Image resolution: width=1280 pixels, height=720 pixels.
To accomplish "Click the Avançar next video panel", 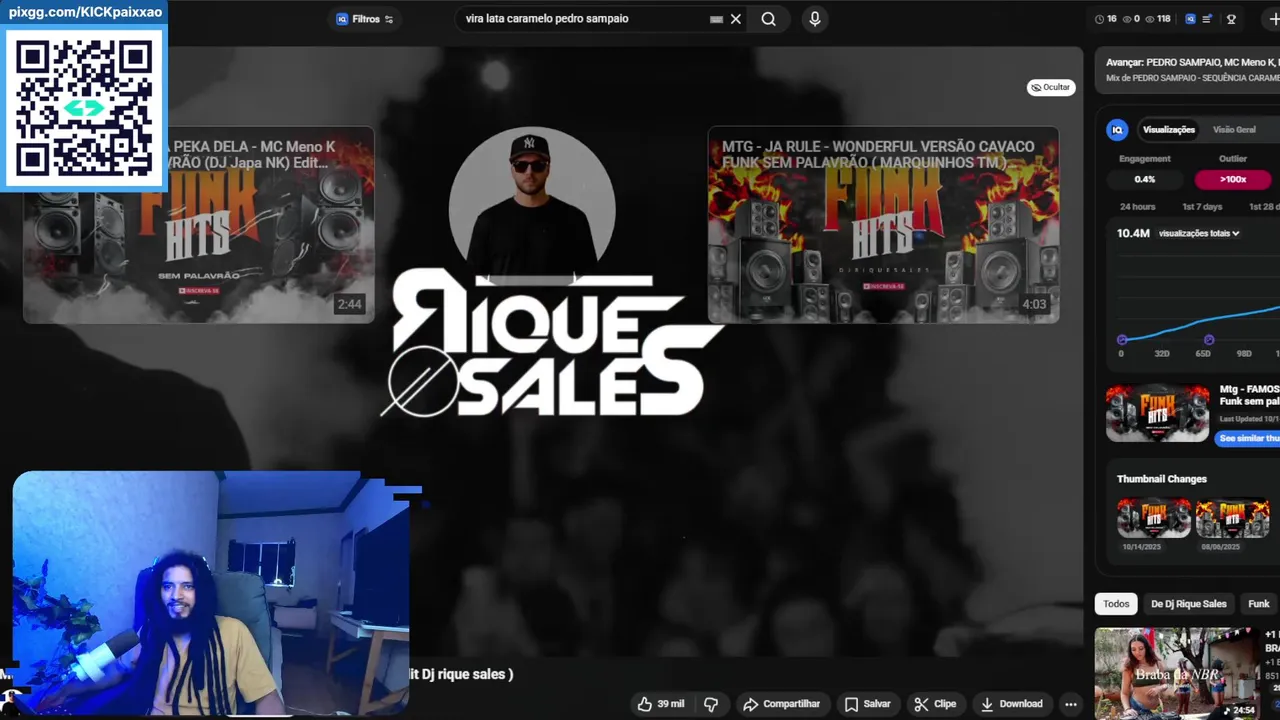I will [x=1188, y=69].
